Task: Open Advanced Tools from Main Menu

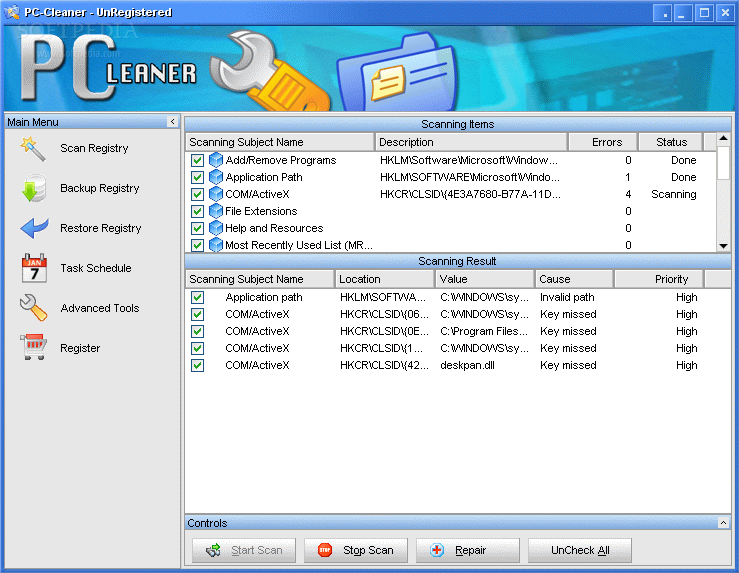Action: pos(99,308)
